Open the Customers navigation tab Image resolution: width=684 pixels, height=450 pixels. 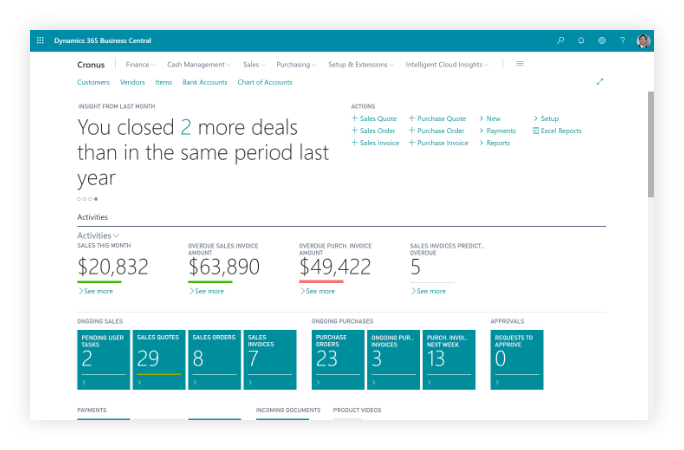click(x=93, y=82)
